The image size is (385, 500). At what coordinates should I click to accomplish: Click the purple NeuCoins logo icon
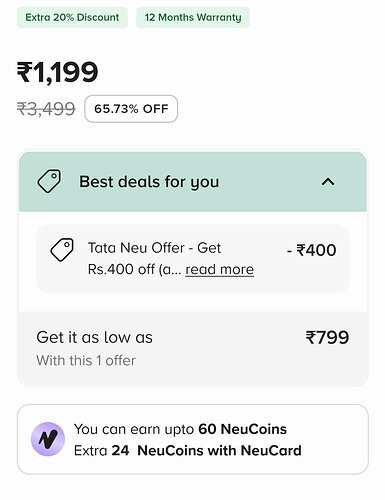pos(48,439)
